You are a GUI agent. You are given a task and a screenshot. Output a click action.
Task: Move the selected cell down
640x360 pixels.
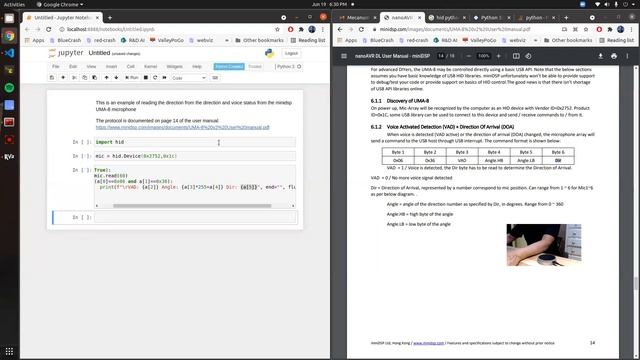(x=116, y=78)
